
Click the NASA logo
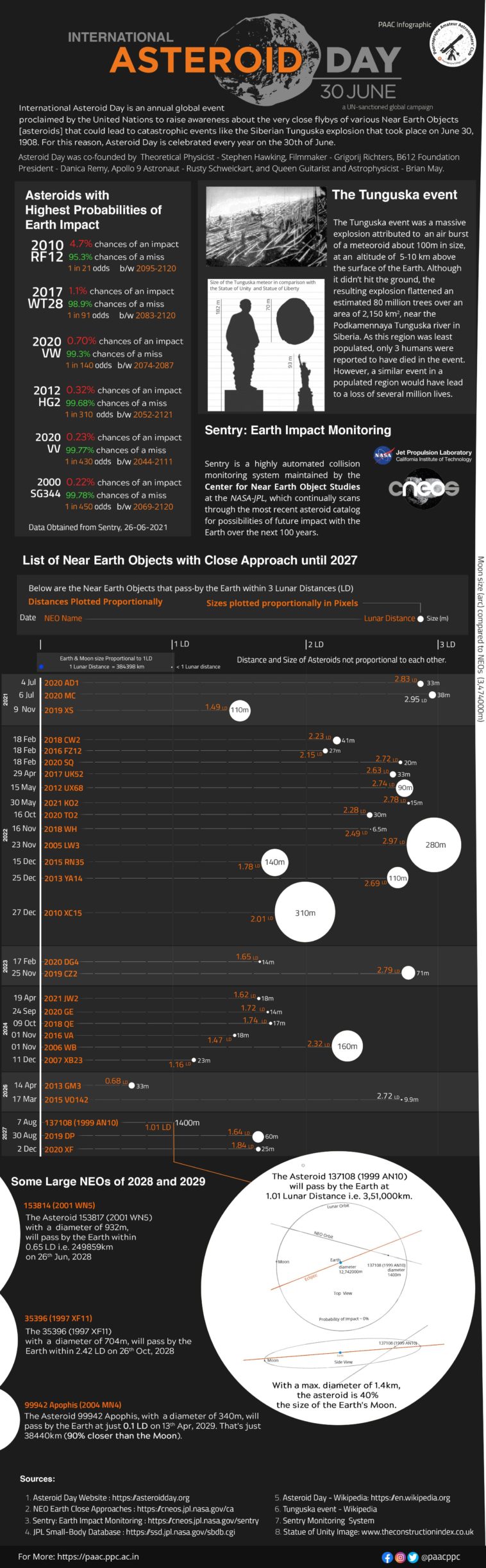coord(383,455)
